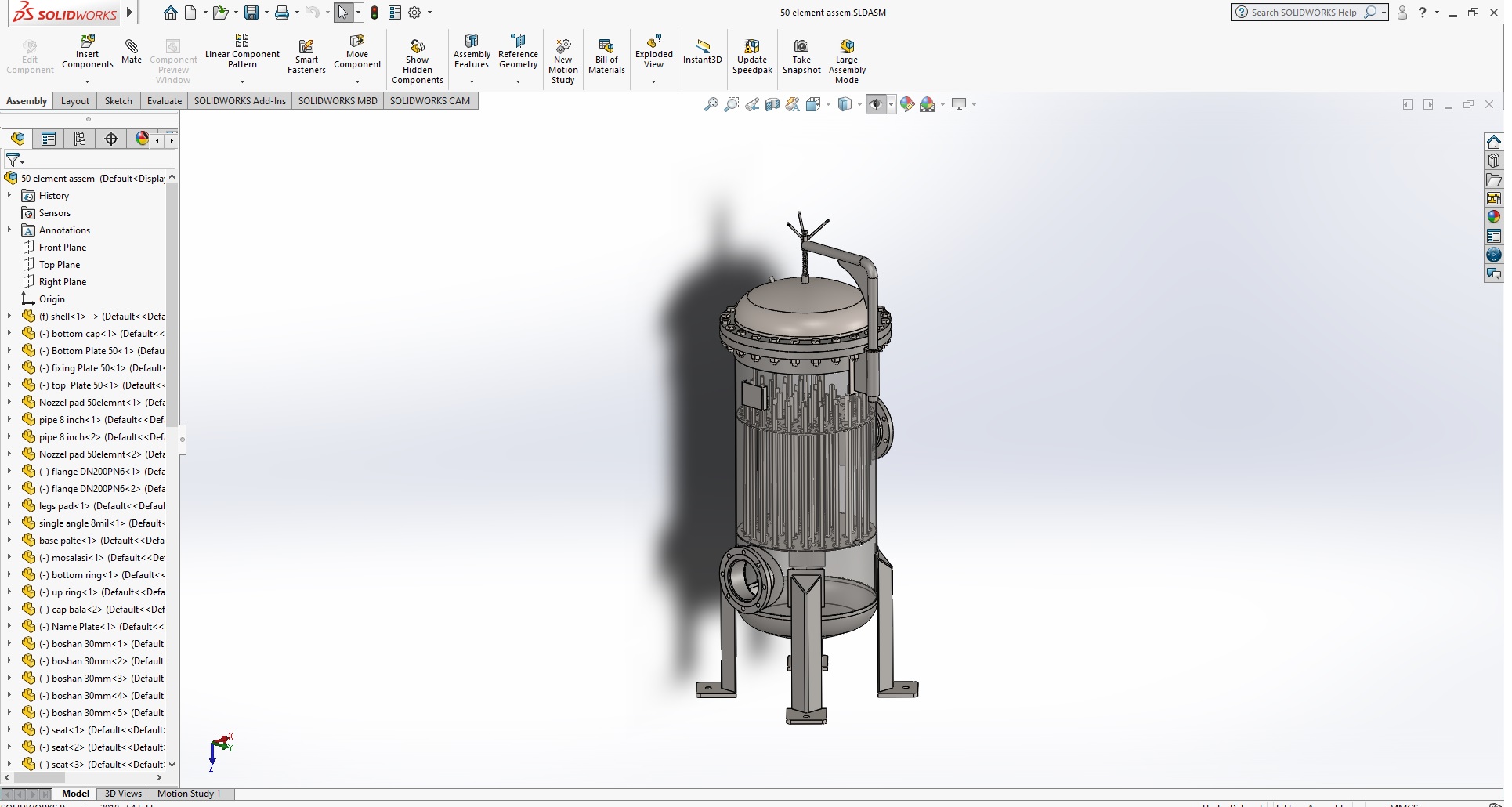
Task: Create a New Motion Study
Action: 563,61
